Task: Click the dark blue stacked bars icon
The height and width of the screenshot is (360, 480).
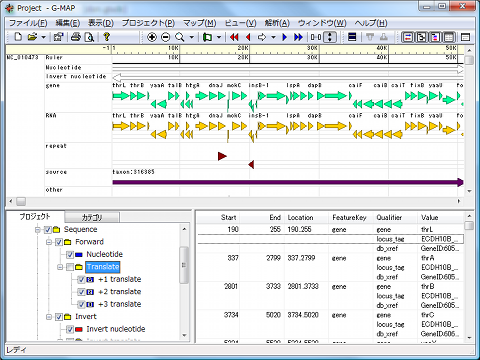Action: [352, 37]
